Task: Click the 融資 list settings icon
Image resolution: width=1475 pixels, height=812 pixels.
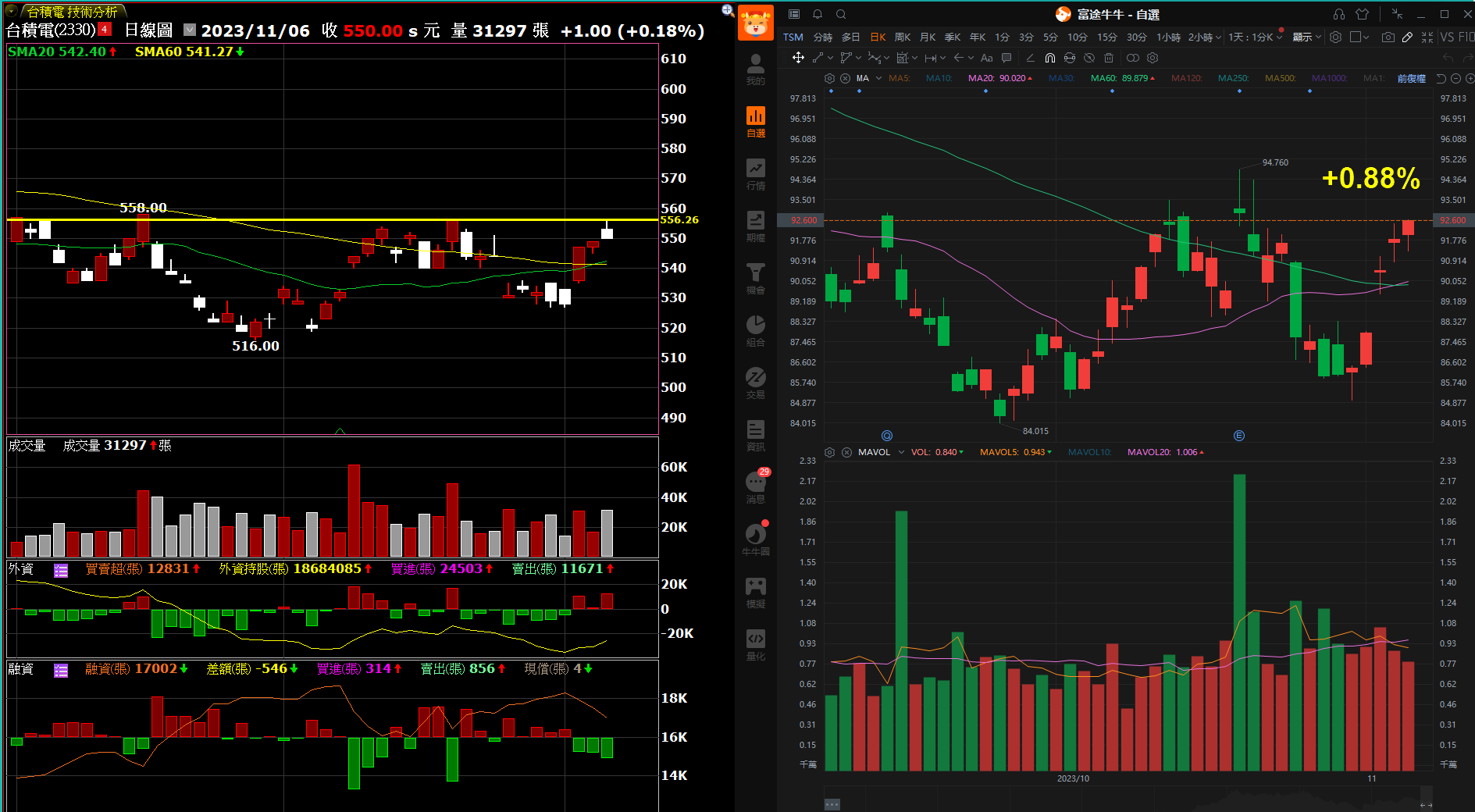Action: (61, 670)
